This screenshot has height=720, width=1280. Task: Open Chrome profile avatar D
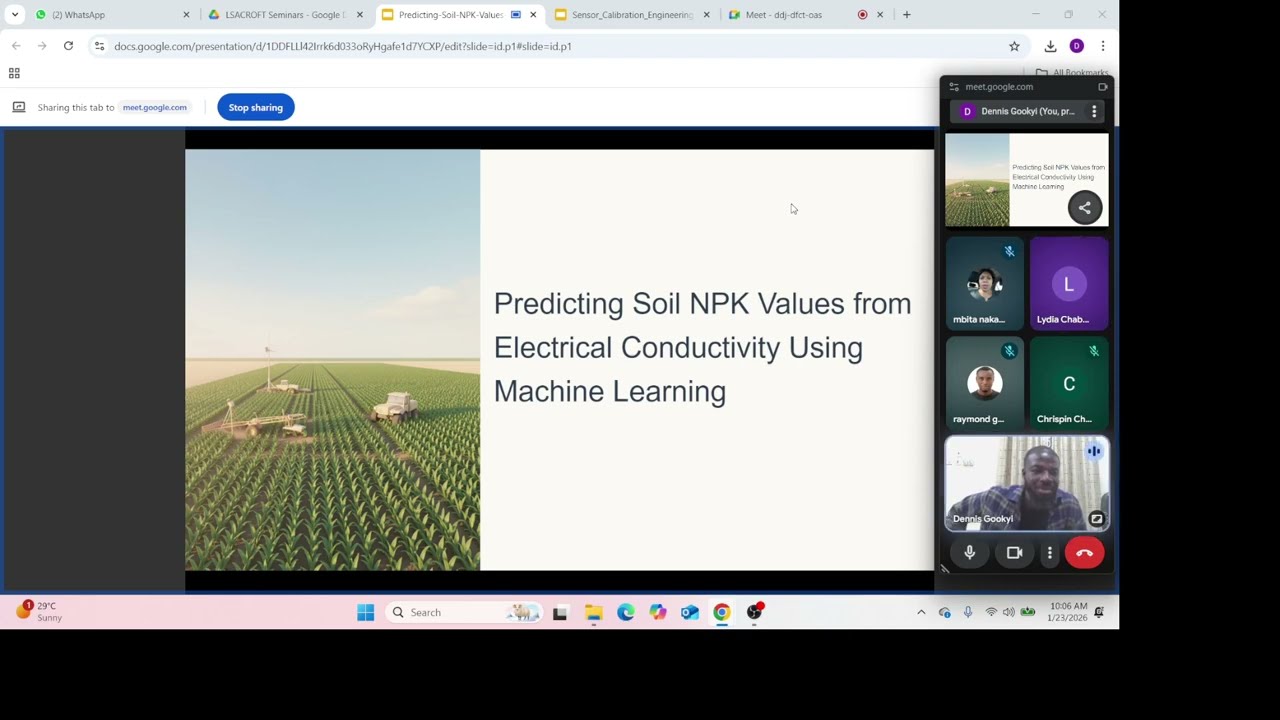[1077, 46]
